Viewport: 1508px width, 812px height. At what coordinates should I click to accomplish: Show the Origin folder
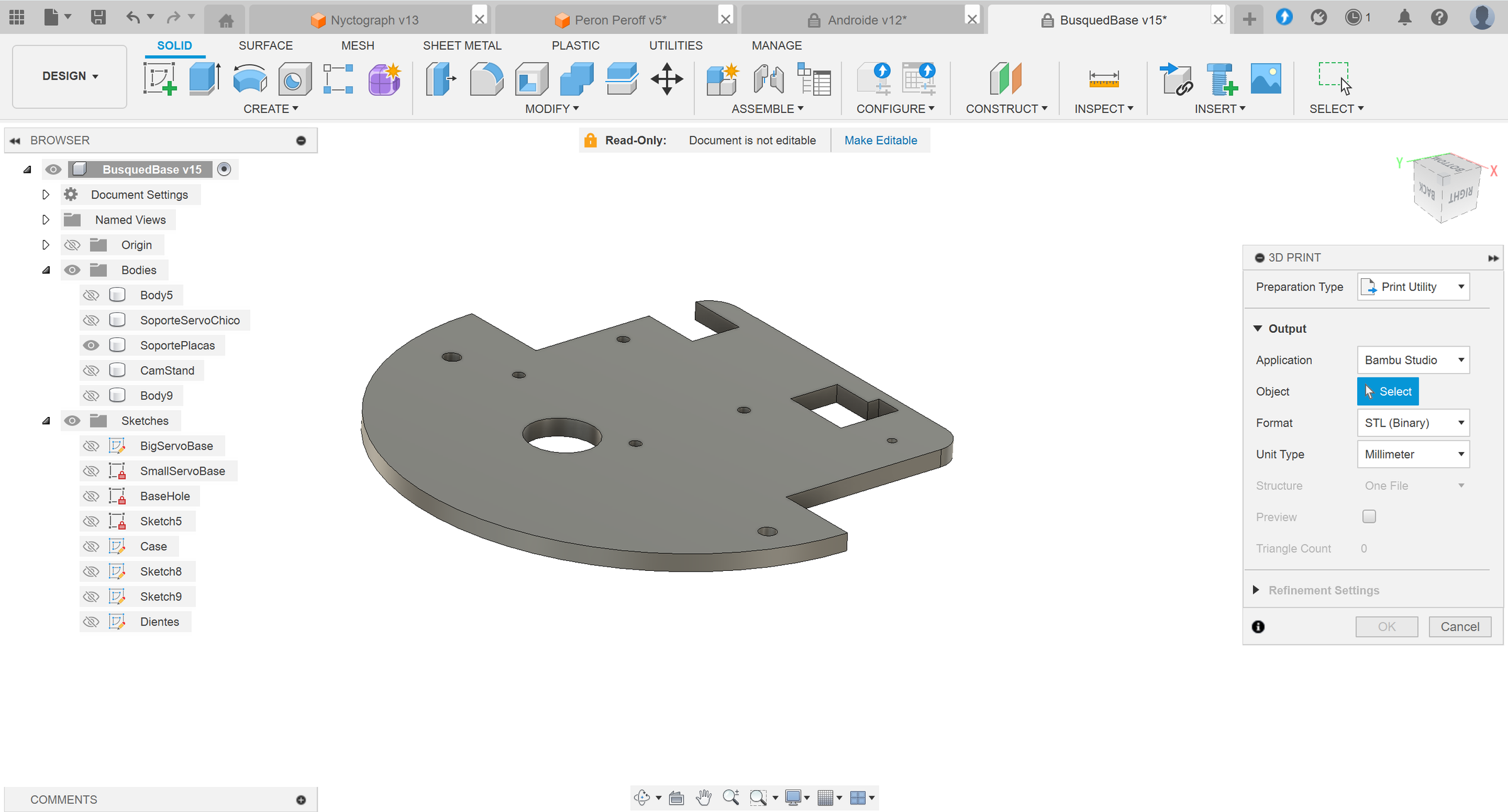pos(72,245)
